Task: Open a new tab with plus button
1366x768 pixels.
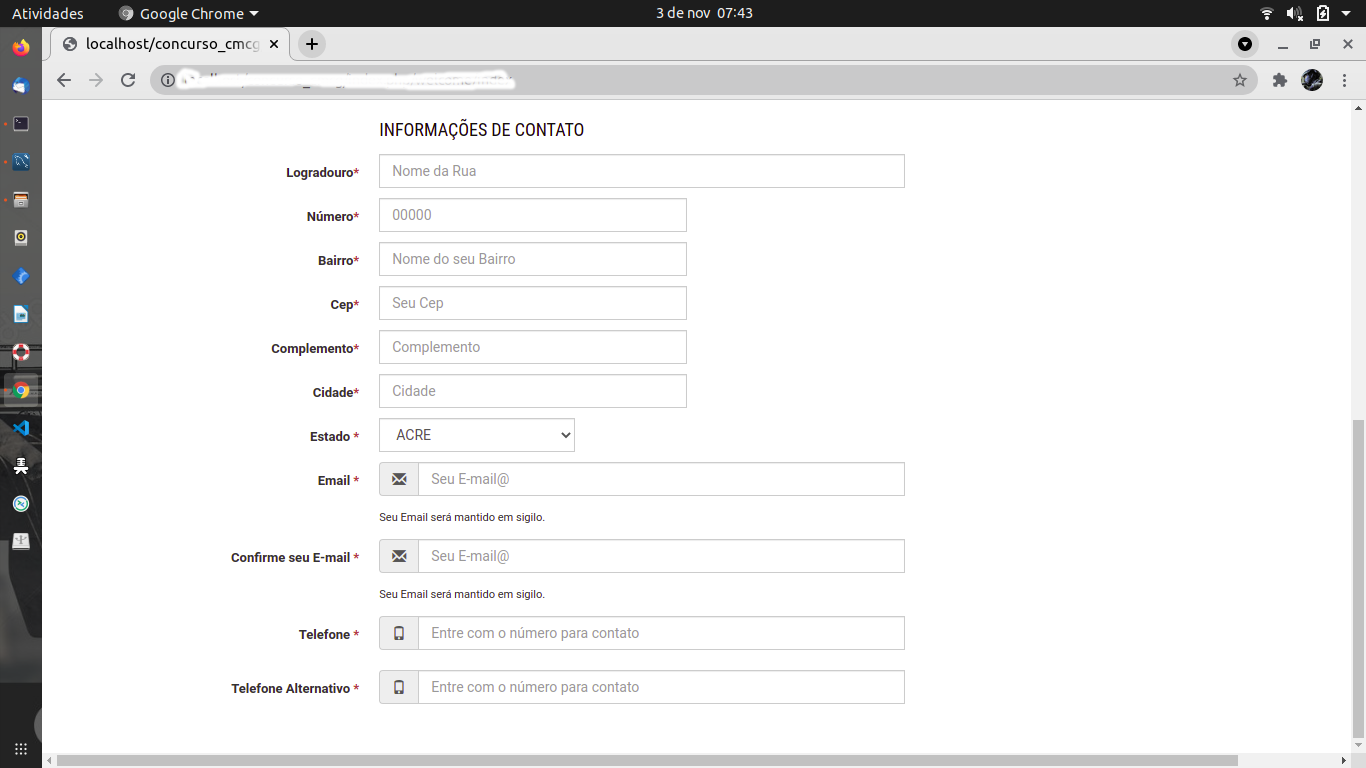Action: (x=312, y=44)
